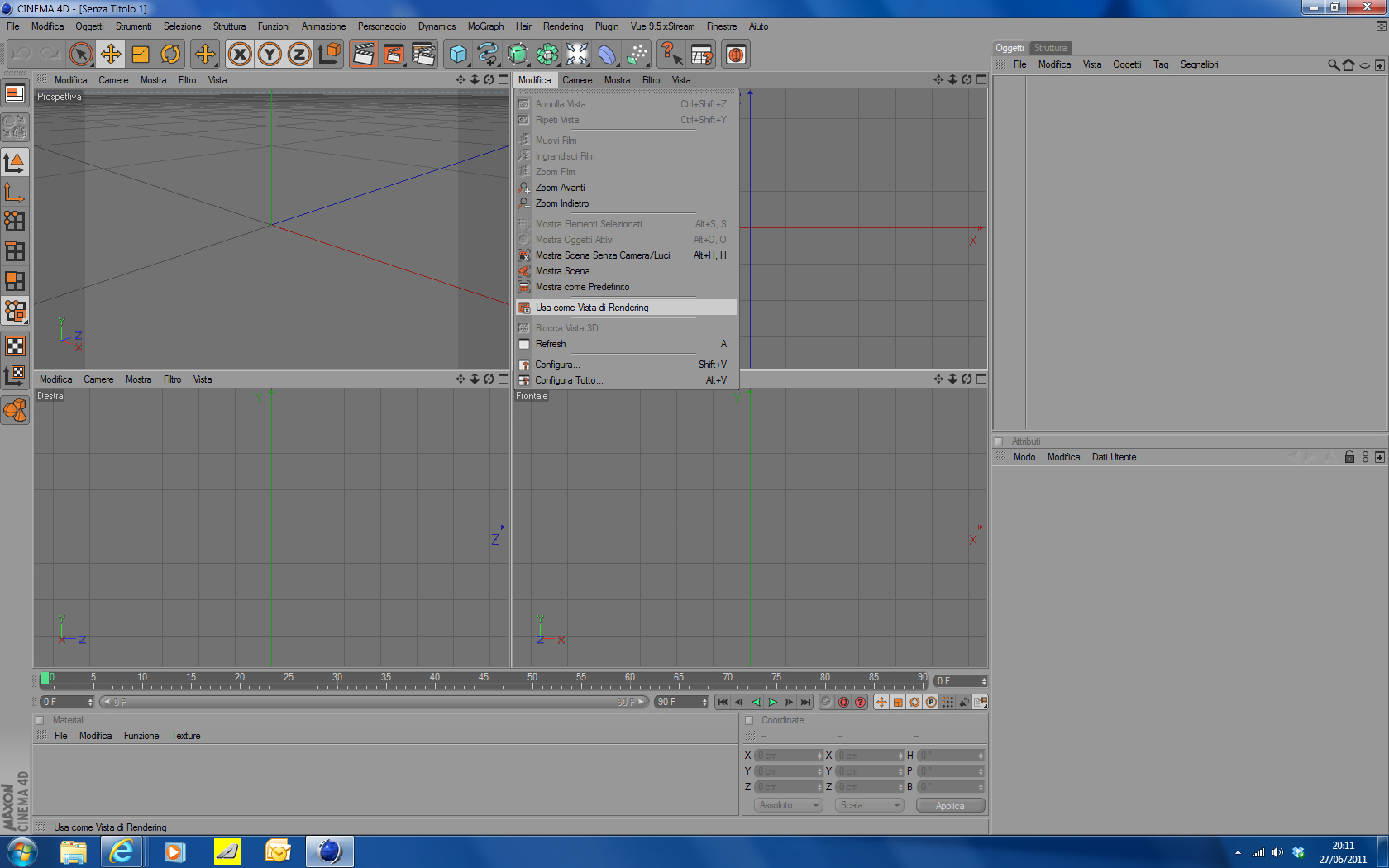1389x868 pixels.
Task: Render the active view clapperboard
Action: pyautogui.click(x=363, y=55)
